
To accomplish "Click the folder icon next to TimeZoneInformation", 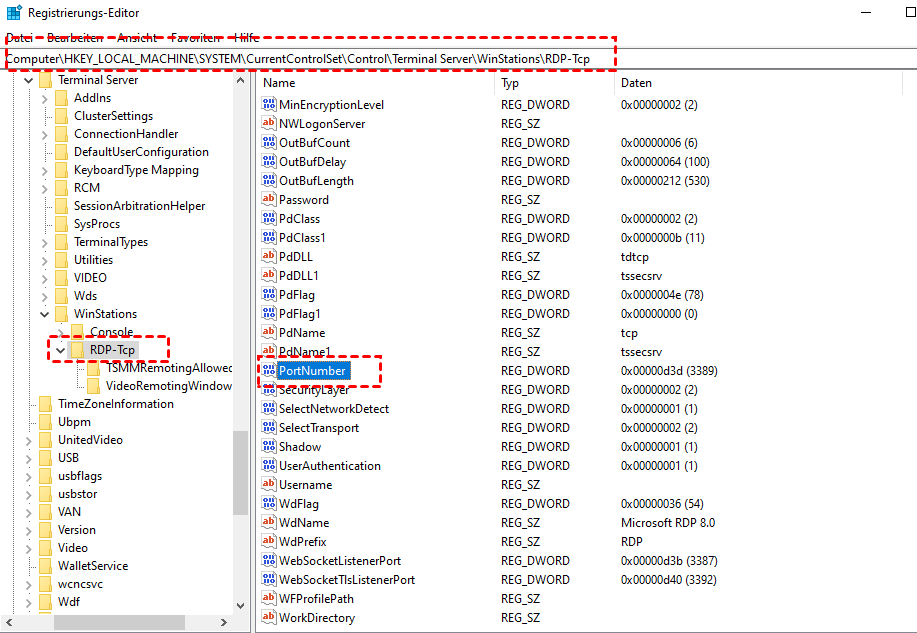I will (x=46, y=404).
